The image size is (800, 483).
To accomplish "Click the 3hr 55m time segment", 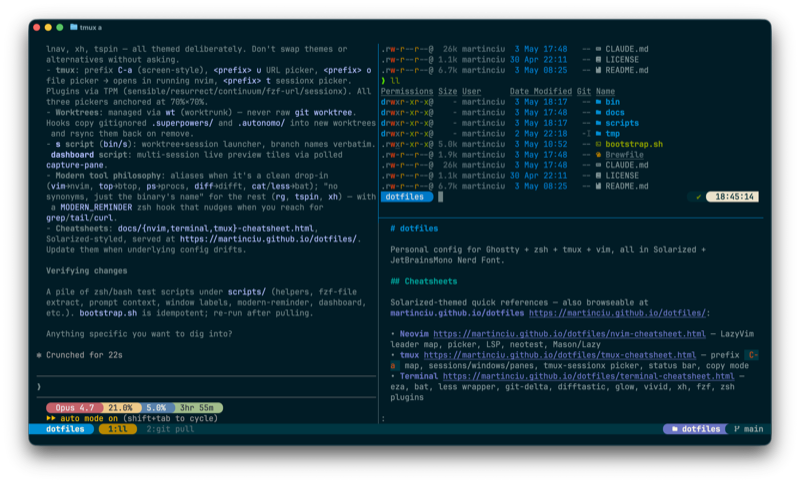I will (x=197, y=408).
